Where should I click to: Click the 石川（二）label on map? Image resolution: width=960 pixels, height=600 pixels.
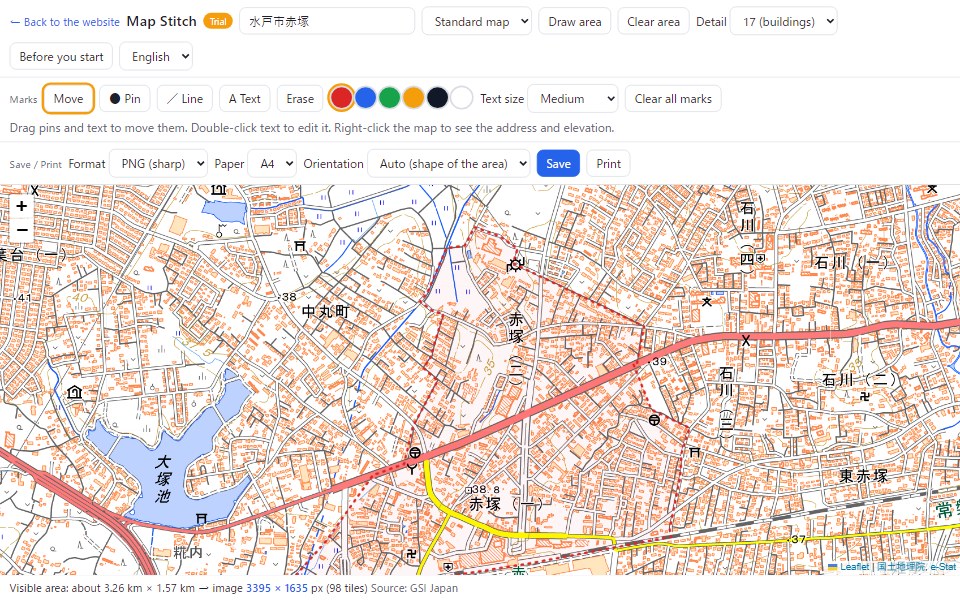(x=859, y=380)
